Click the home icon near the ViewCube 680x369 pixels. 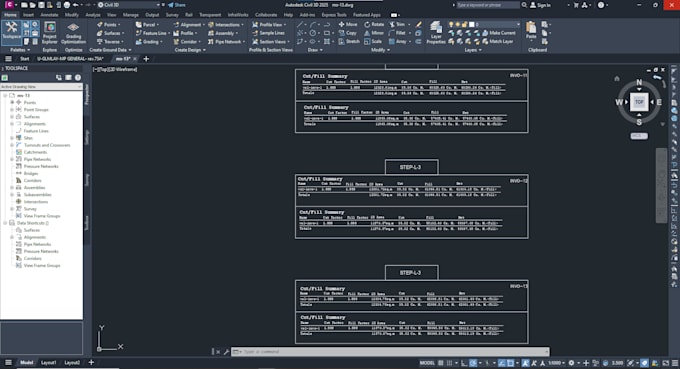(617, 78)
